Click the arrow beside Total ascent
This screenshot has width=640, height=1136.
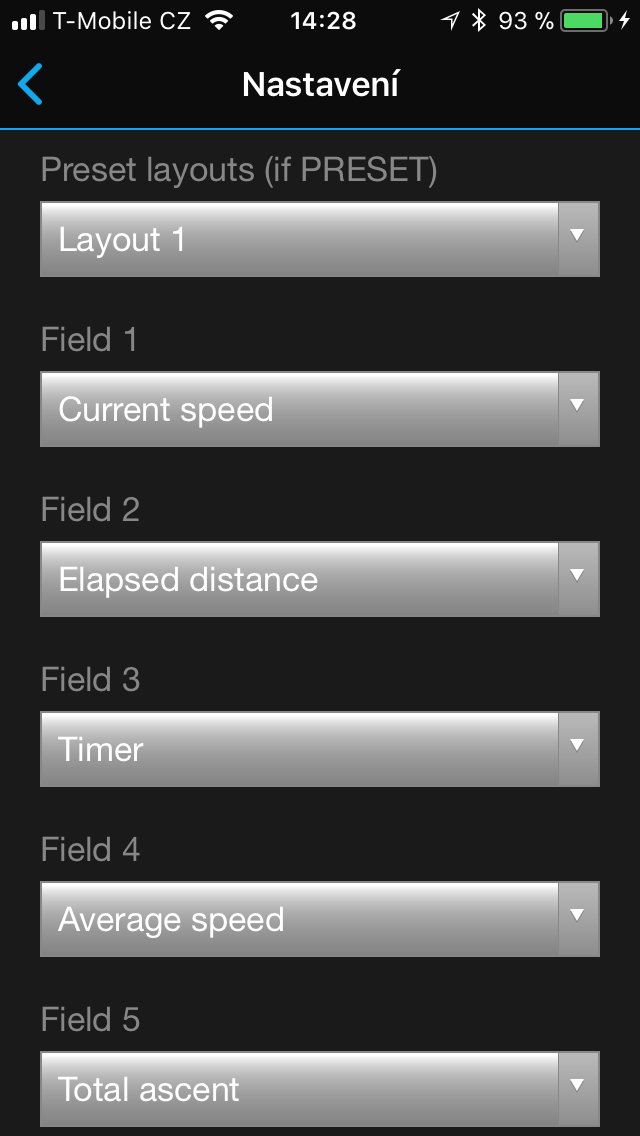577,1086
